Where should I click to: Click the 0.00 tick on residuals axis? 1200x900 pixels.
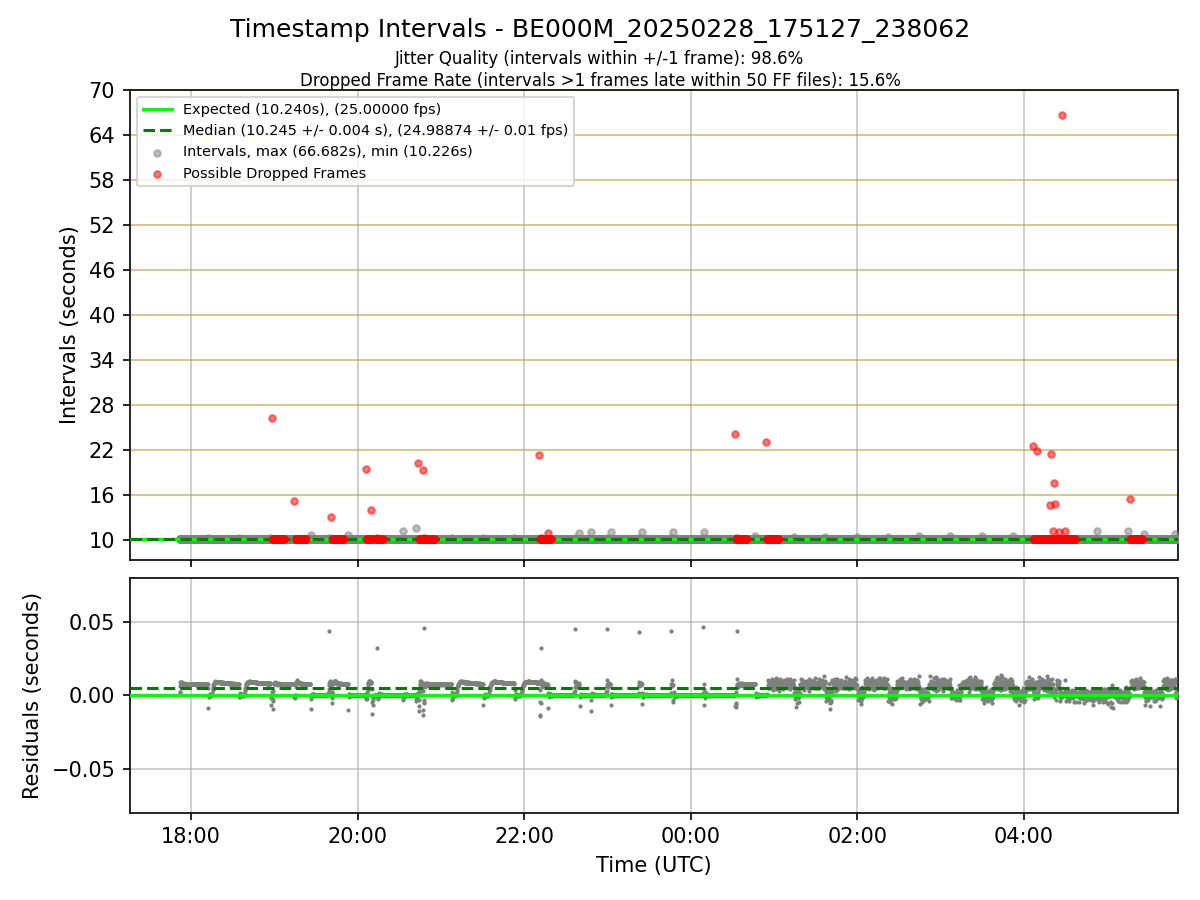(x=94, y=695)
